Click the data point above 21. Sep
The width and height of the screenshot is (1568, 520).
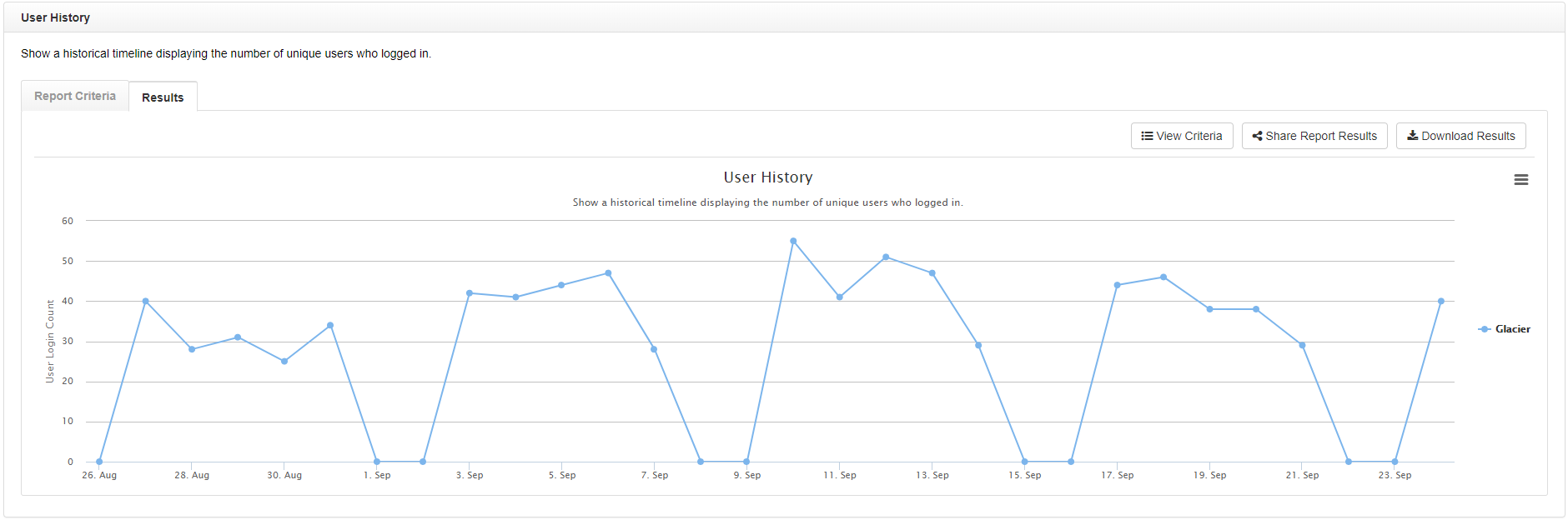pos(1302,345)
